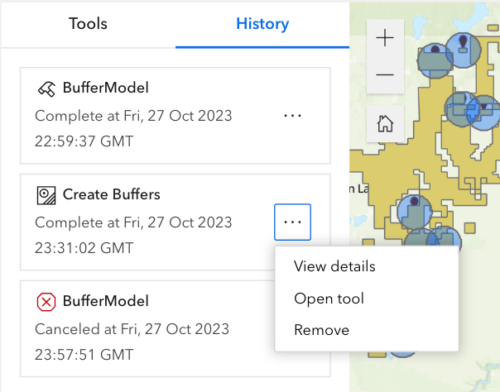Image resolution: width=500 pixels, height=392 pixels.
Task: Click the zoom in plus button
Action: click(385, 37)
